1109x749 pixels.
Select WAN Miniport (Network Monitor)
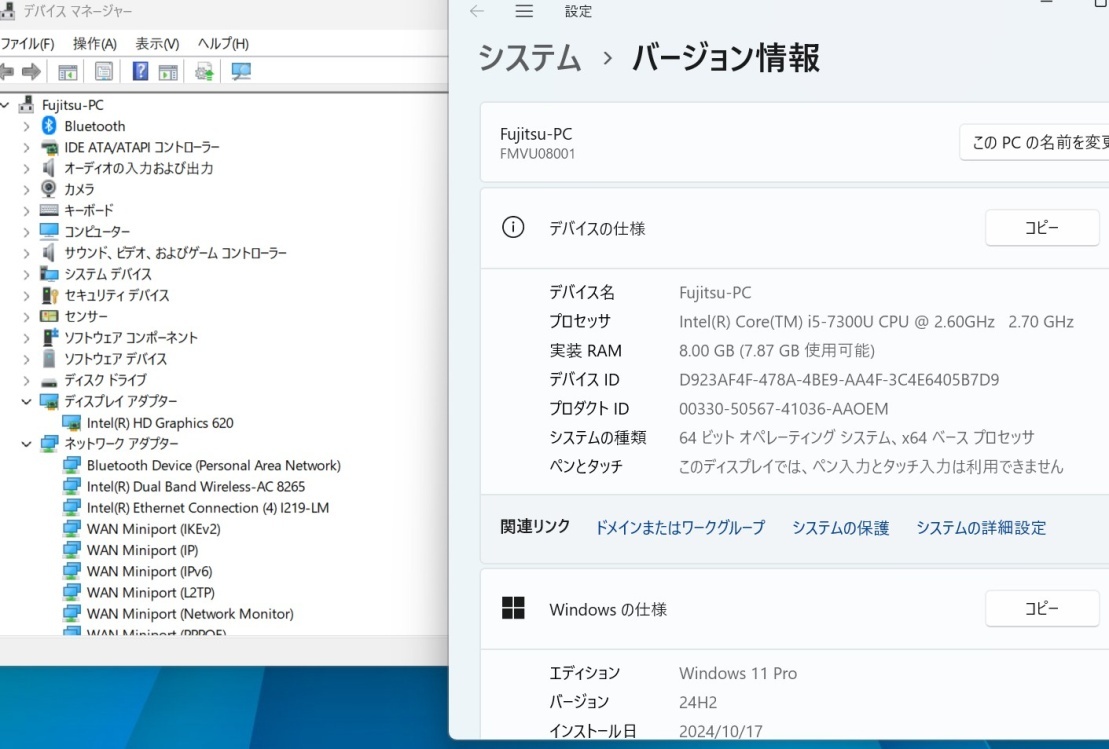click(x=190, y=614)
